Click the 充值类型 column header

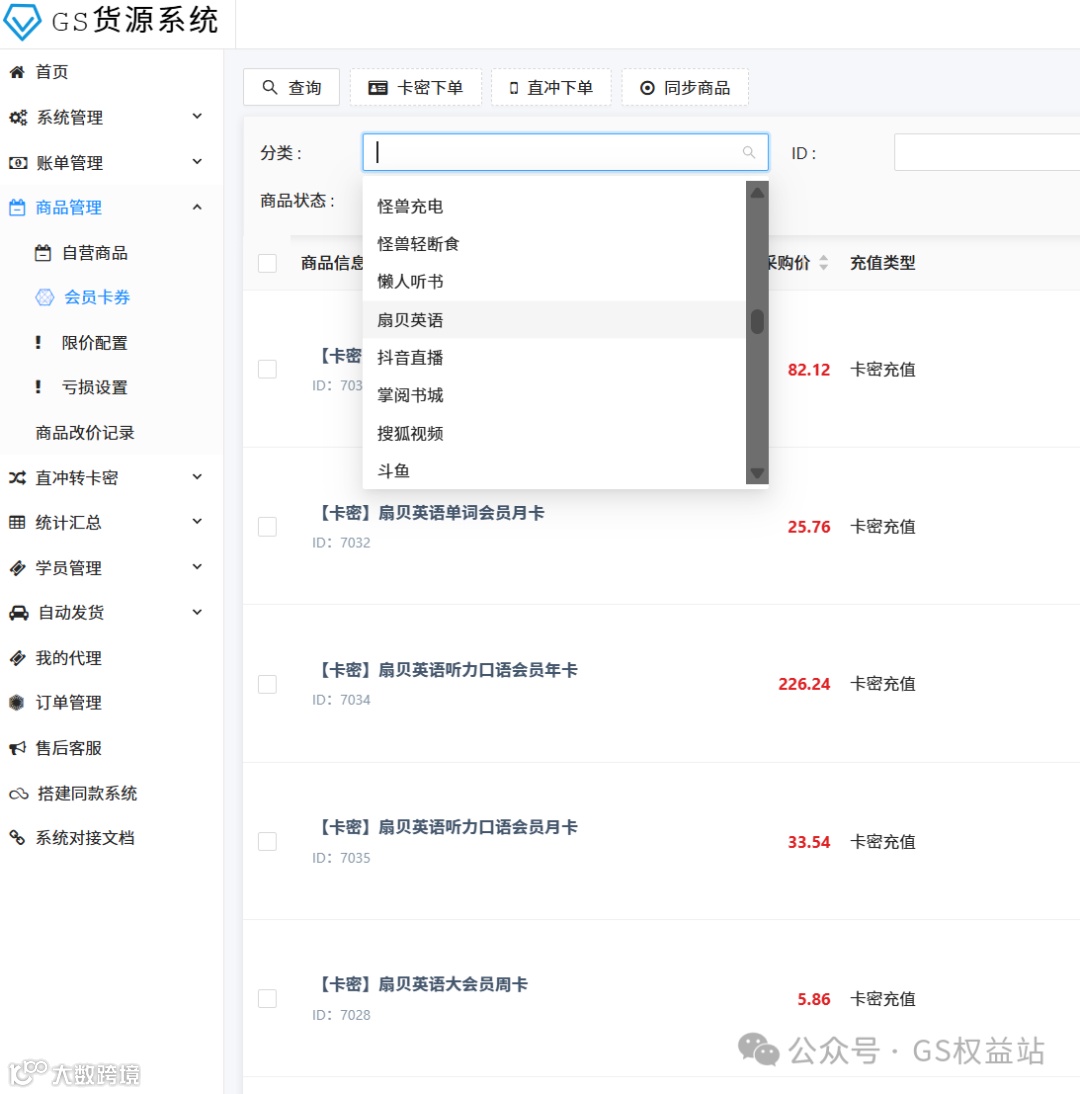tap(883, 263)
